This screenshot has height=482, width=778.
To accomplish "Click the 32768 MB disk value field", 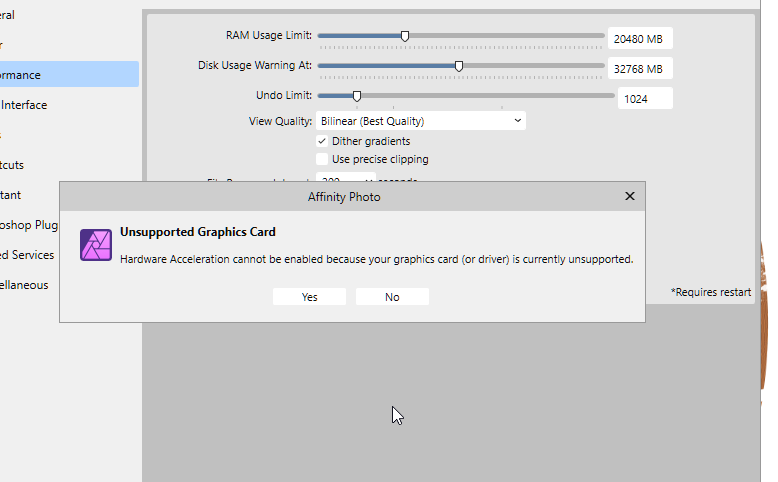I will tap(640, 69).
